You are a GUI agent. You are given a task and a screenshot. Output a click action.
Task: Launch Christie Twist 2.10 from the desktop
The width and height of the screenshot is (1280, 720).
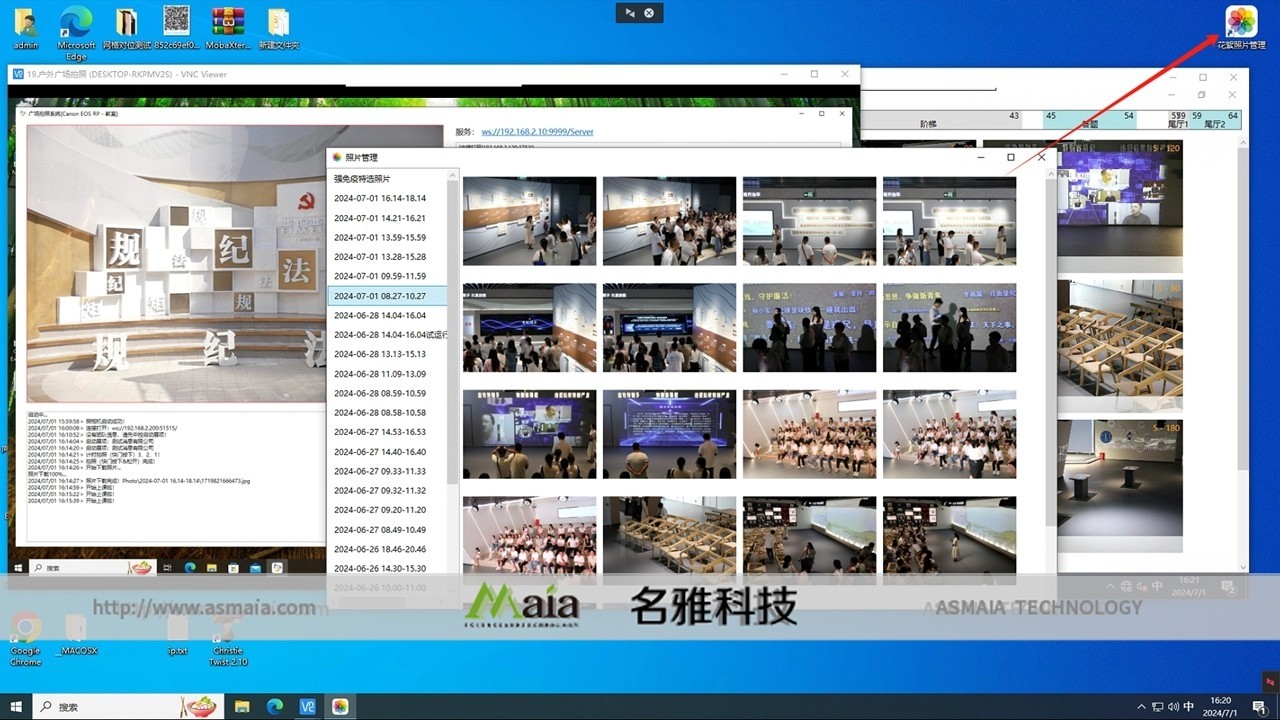228,639
